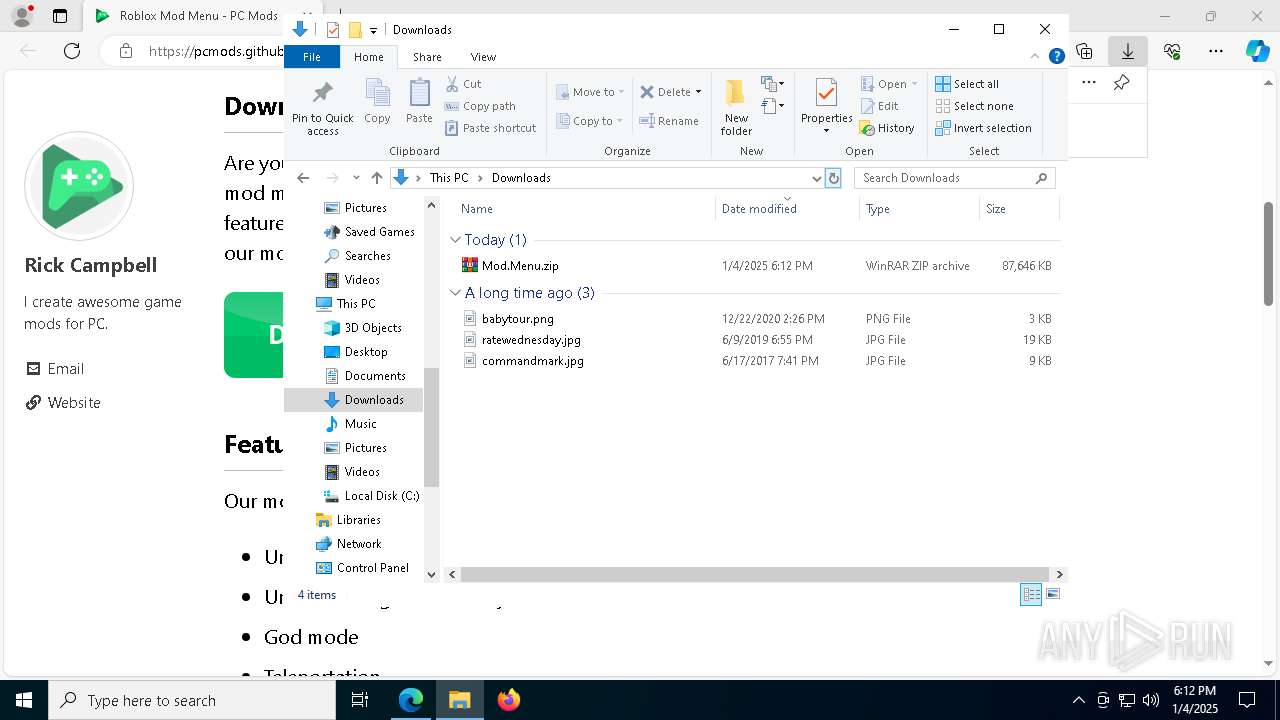The width and height of the screenshot is (1280, 720).
Task: Collapse the Today group
Action: pyautogui.click(x=455, y=240)
